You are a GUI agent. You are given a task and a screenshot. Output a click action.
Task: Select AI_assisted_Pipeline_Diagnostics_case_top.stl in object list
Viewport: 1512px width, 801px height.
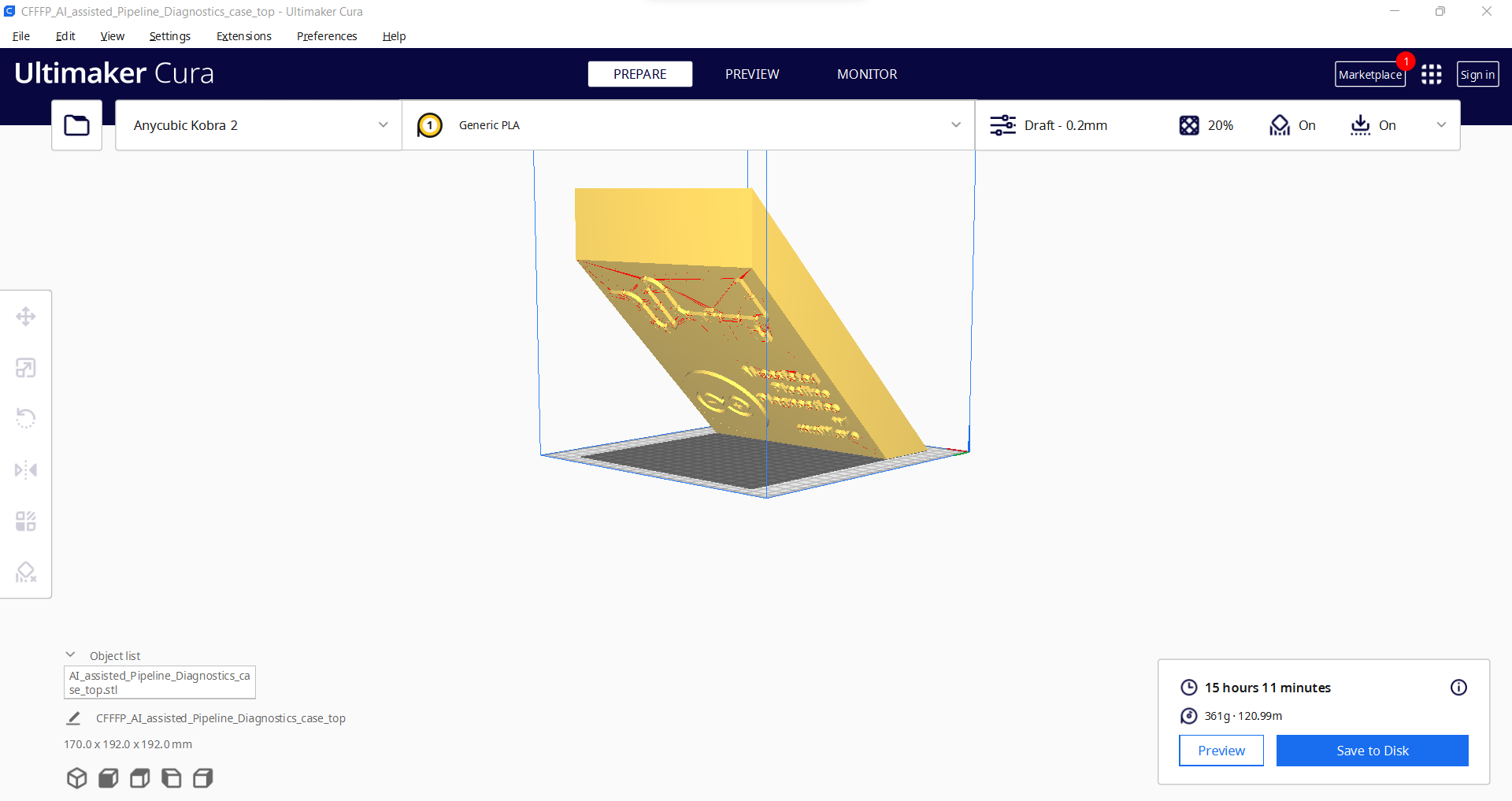(x=160, y=682)
